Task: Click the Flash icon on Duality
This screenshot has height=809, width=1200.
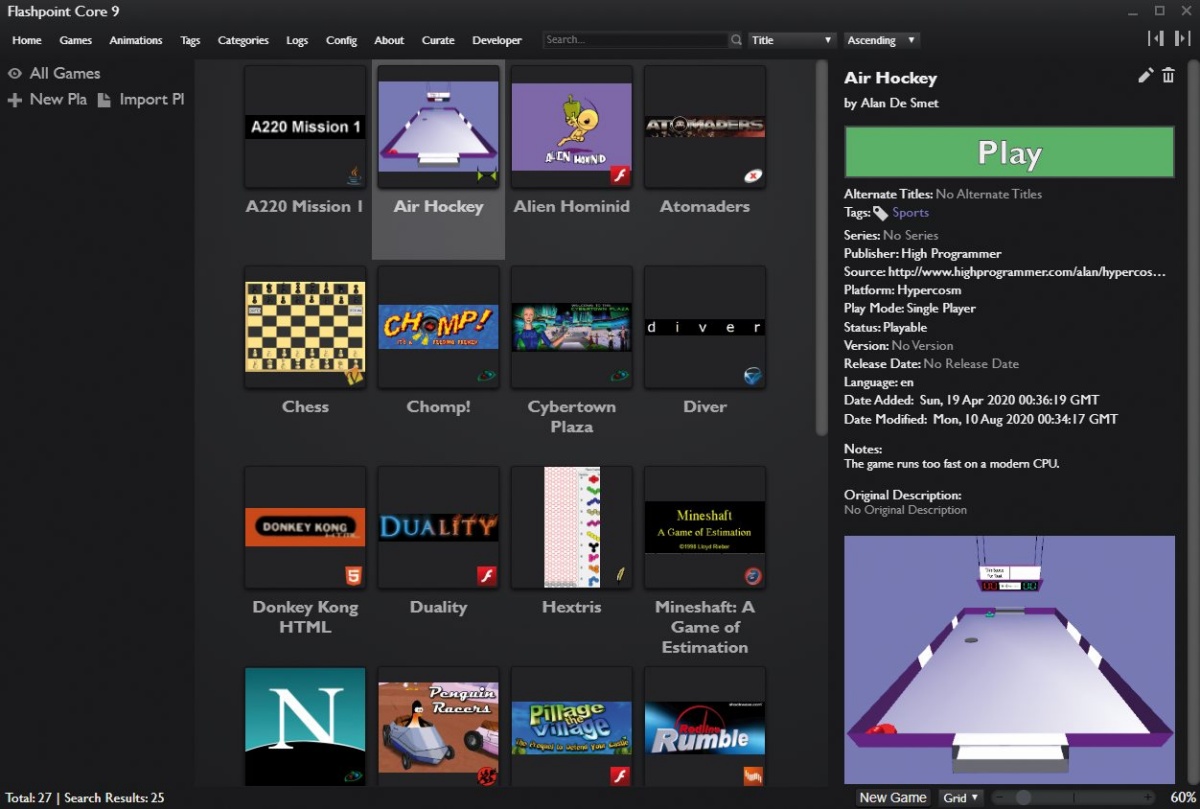Action: 487,576
